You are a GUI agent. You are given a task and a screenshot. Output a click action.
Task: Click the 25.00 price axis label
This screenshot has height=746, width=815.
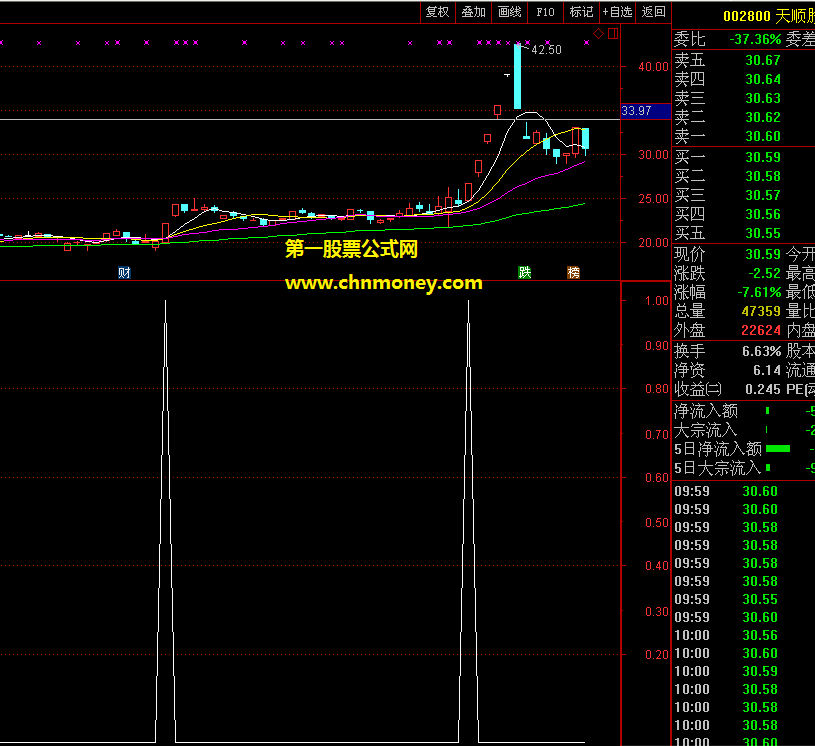coord(653,199)
